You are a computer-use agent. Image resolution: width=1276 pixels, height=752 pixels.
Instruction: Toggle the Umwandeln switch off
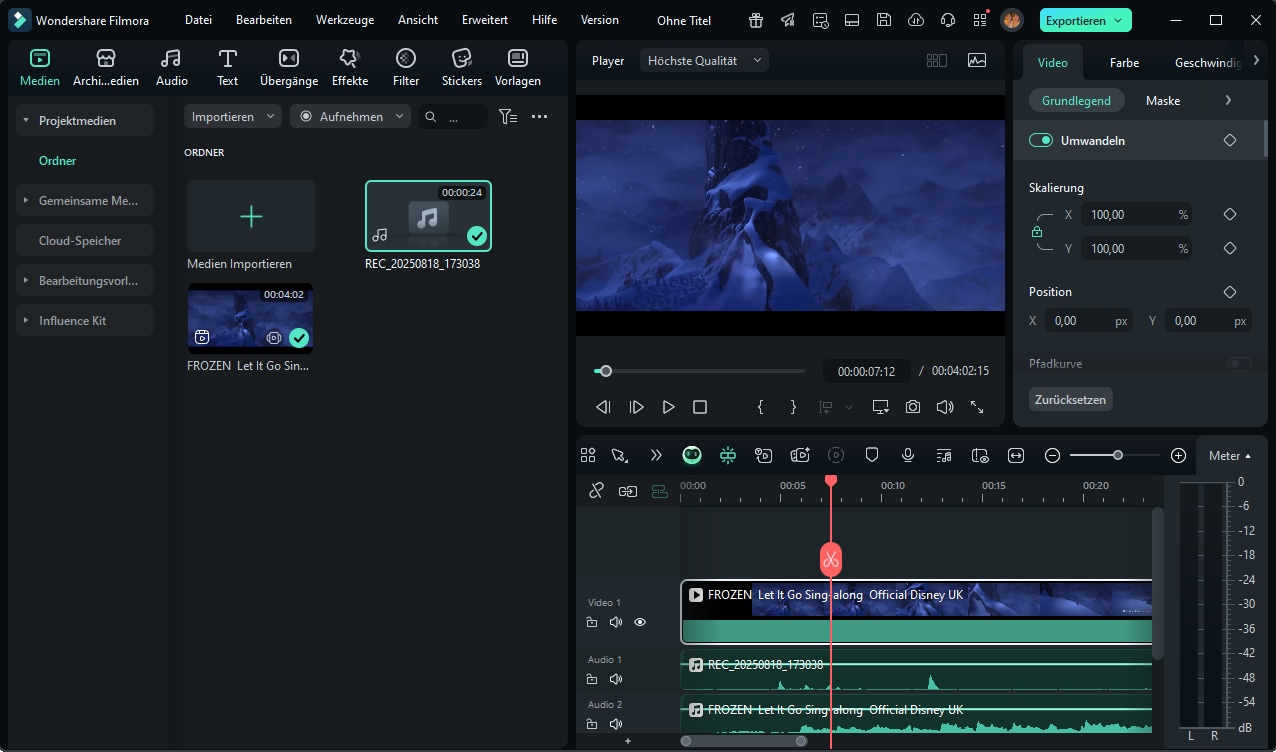point(1041,141)
